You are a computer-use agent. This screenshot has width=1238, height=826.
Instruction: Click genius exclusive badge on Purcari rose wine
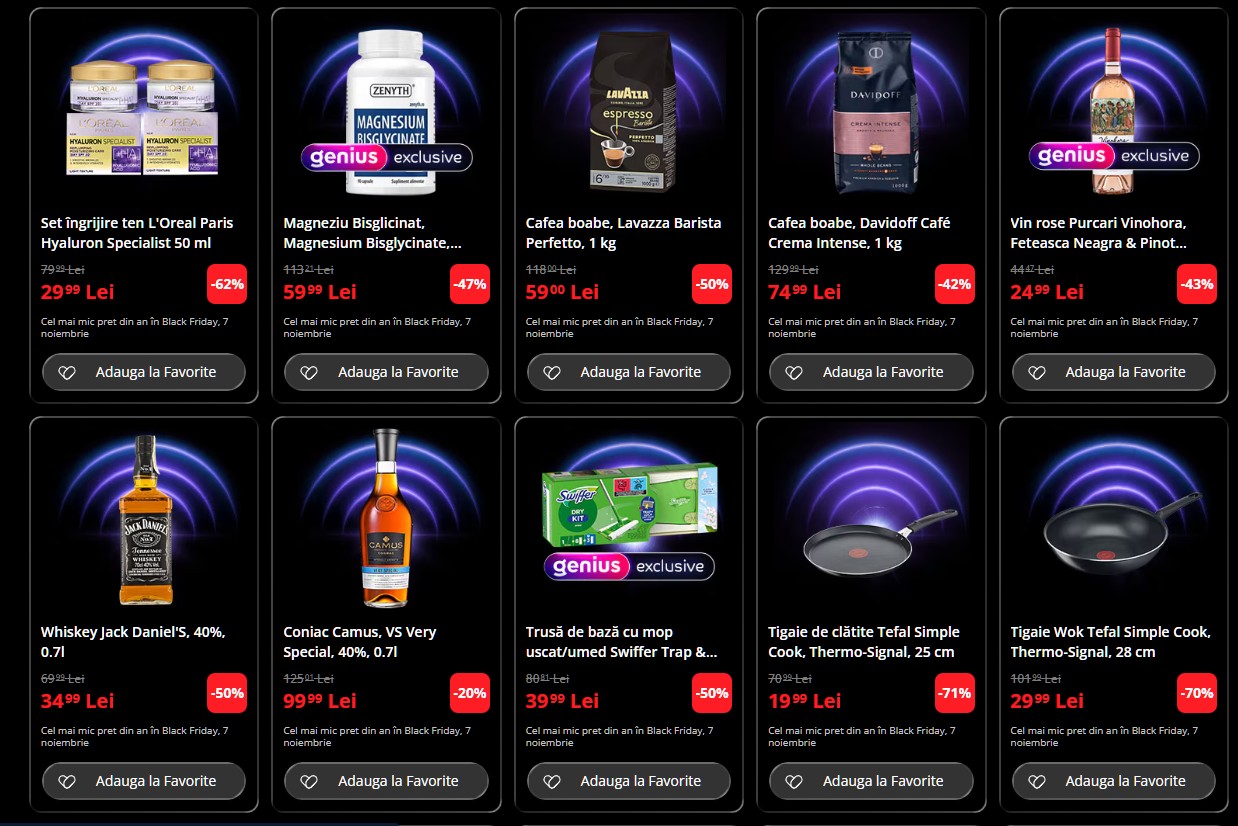tap(1114, 155)
